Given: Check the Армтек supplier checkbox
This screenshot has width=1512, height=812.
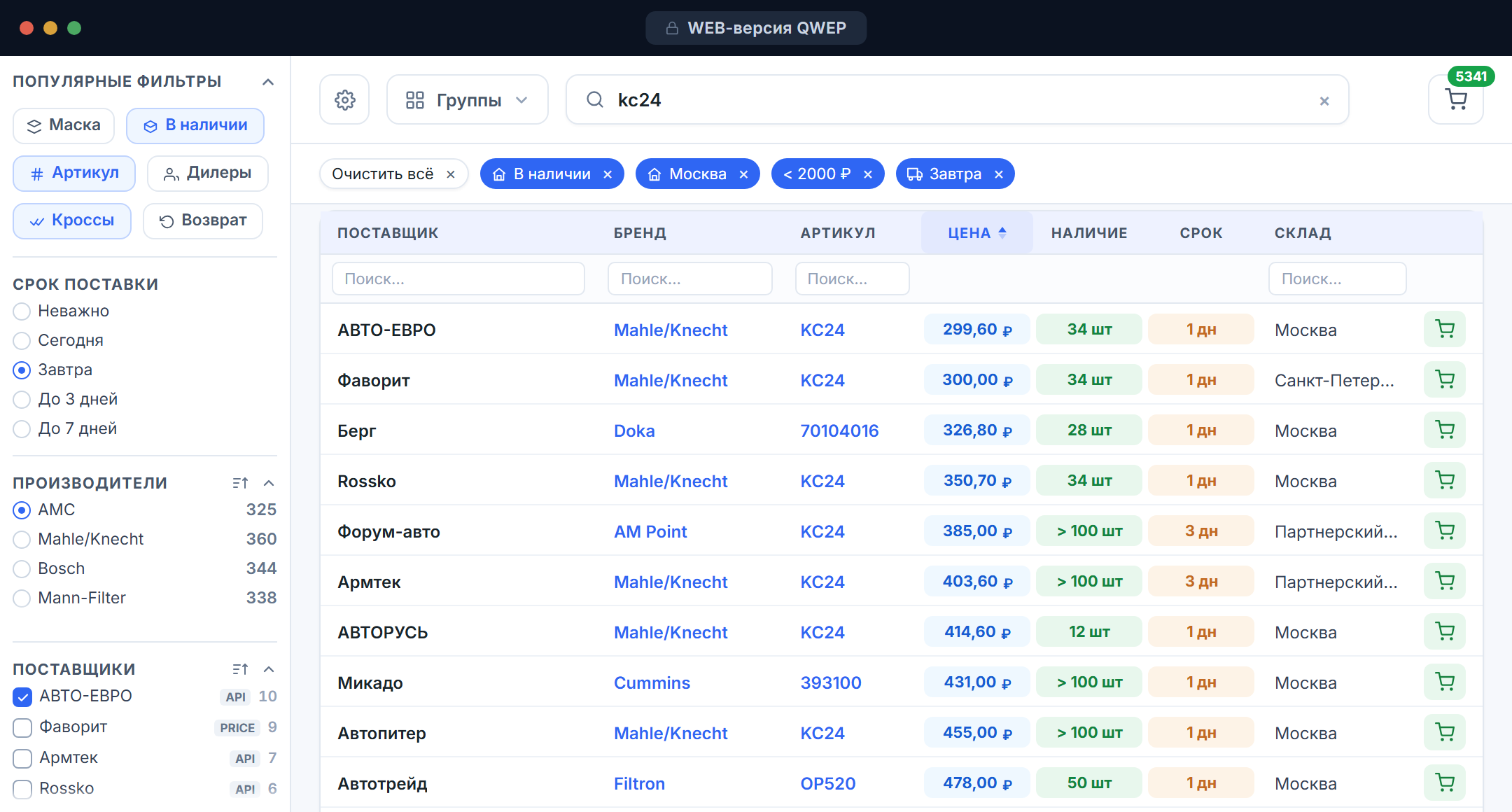Looking at the screenshot, I should point(22,758).
